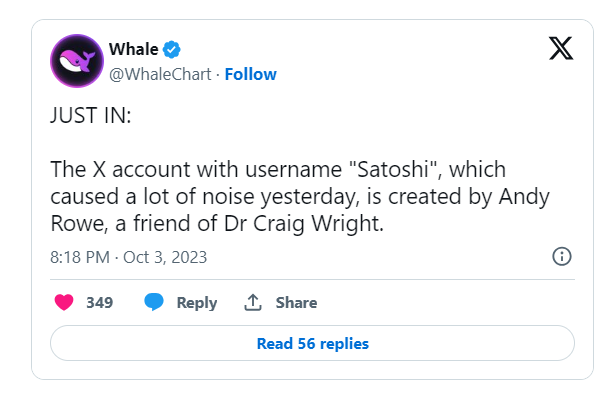Open the 8:18 PM · Oct 3, 2023 timestamp
612x393 pixels.
(128, 257)
